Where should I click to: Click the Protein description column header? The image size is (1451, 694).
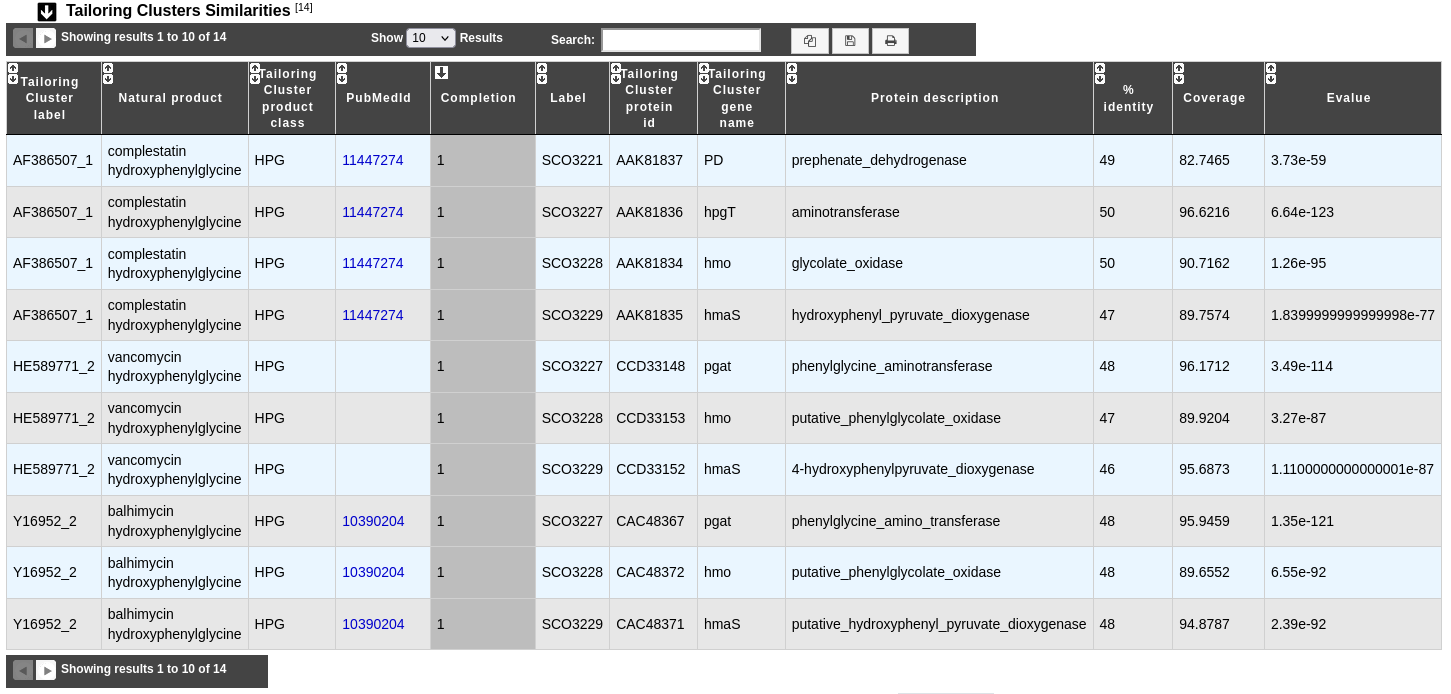(x=939, y=98)
